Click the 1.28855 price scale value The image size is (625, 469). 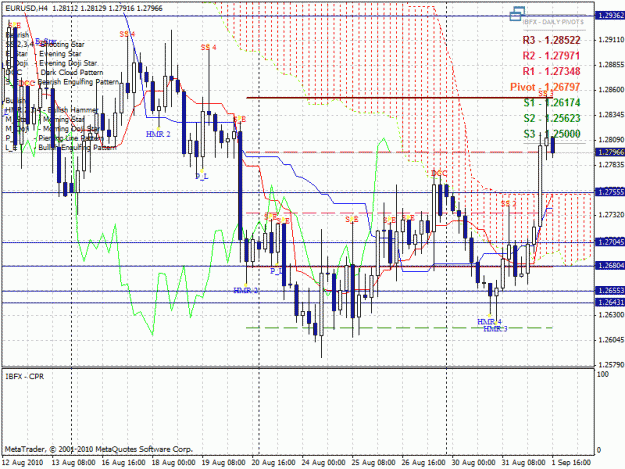[x=611, y=65]
